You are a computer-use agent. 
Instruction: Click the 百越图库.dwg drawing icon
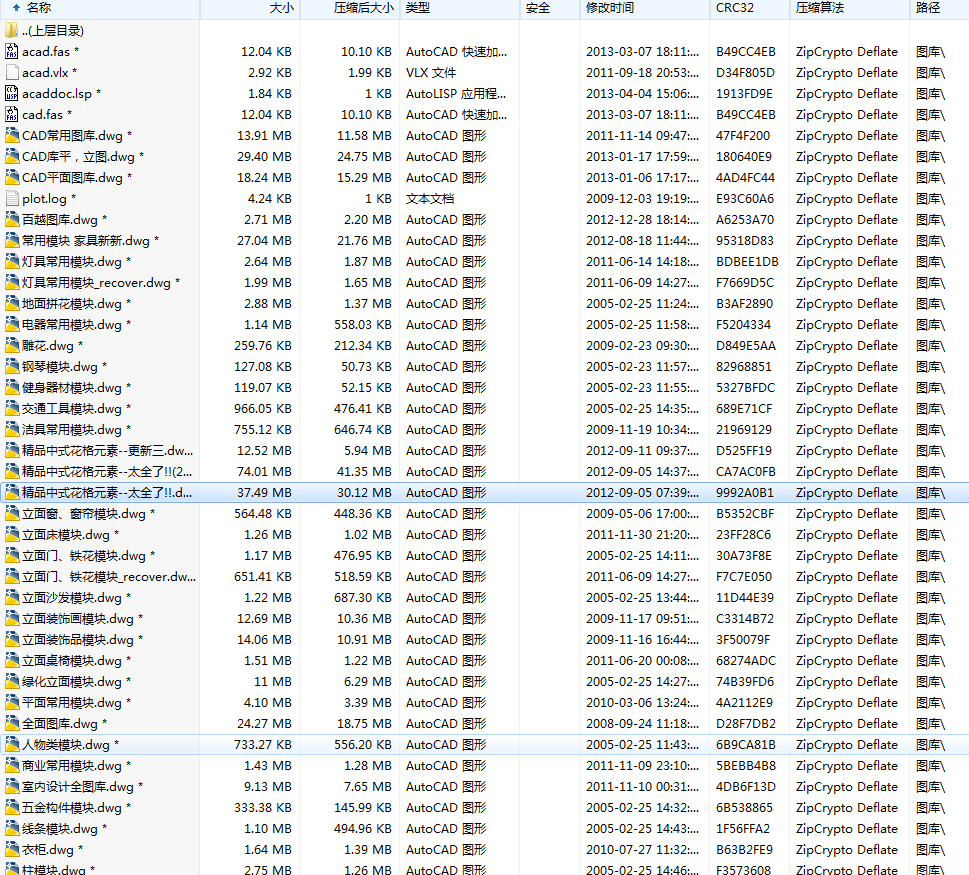[11, 219]
